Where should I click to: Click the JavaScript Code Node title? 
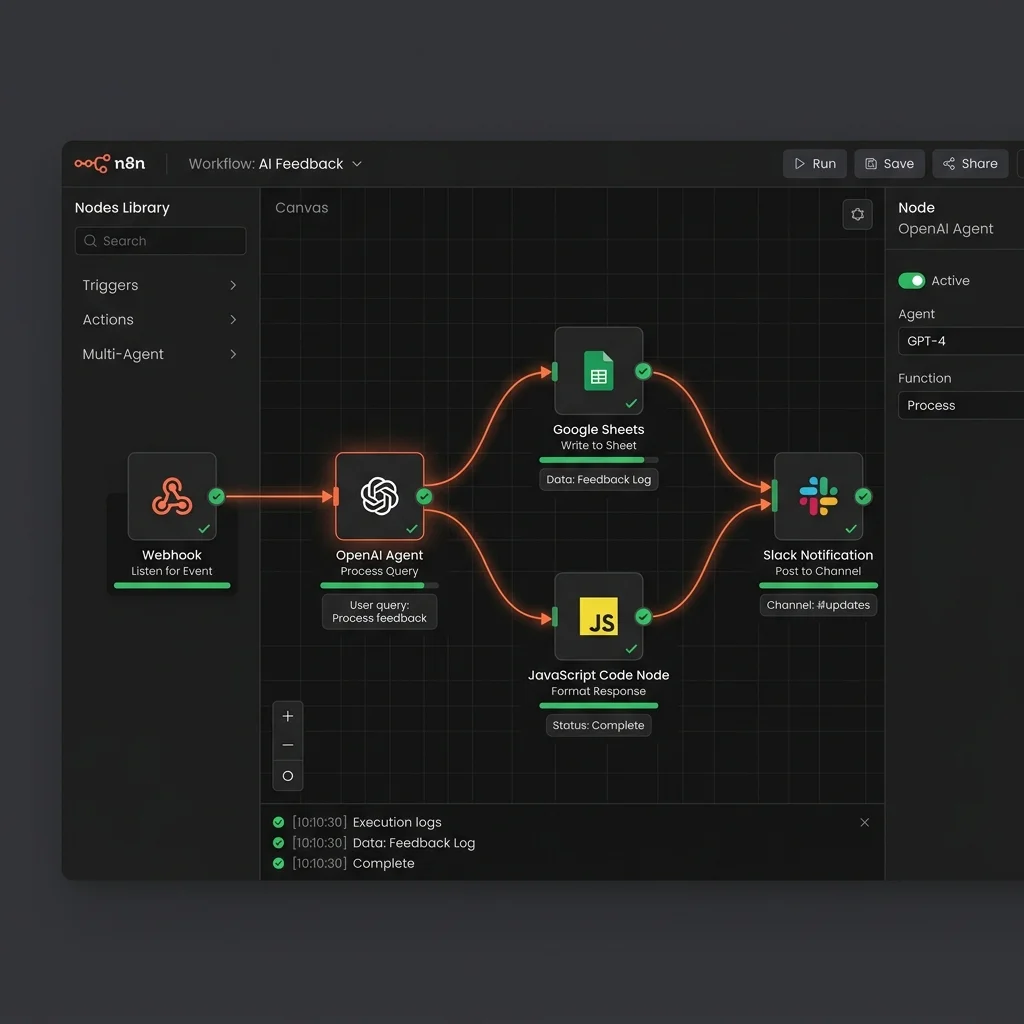coord(599,675)
